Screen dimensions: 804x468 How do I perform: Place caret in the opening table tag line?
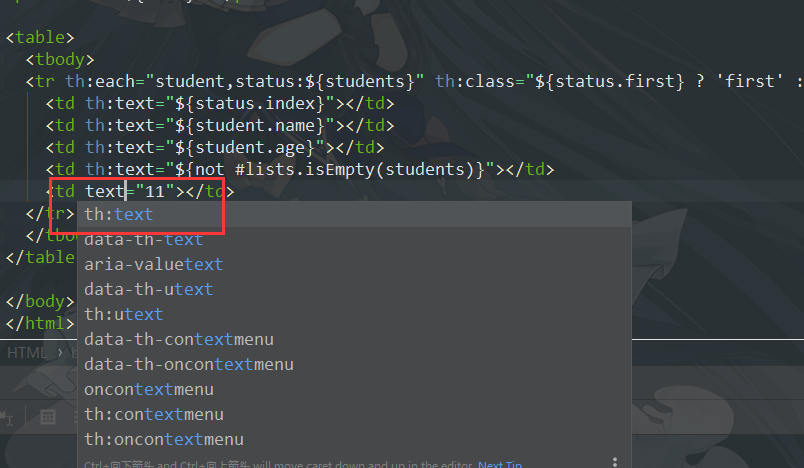click(x=40, y=37)
